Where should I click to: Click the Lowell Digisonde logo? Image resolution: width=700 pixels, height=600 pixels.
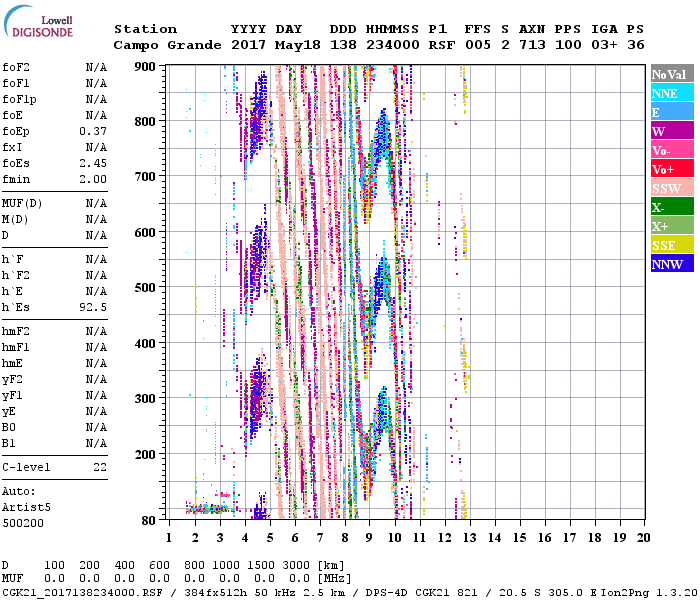[38, 22]
